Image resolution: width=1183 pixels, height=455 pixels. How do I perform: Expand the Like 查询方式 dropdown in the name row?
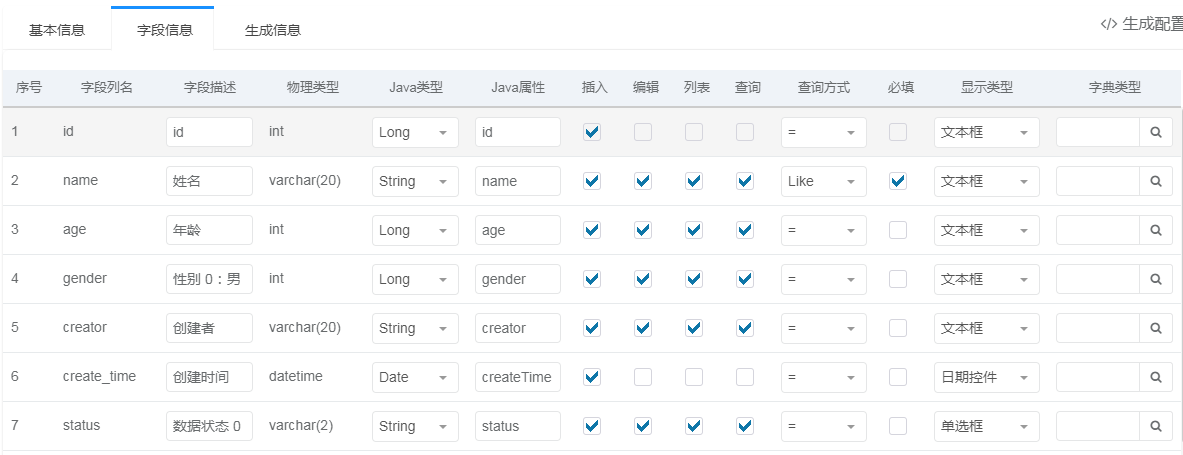pos(823,181)
